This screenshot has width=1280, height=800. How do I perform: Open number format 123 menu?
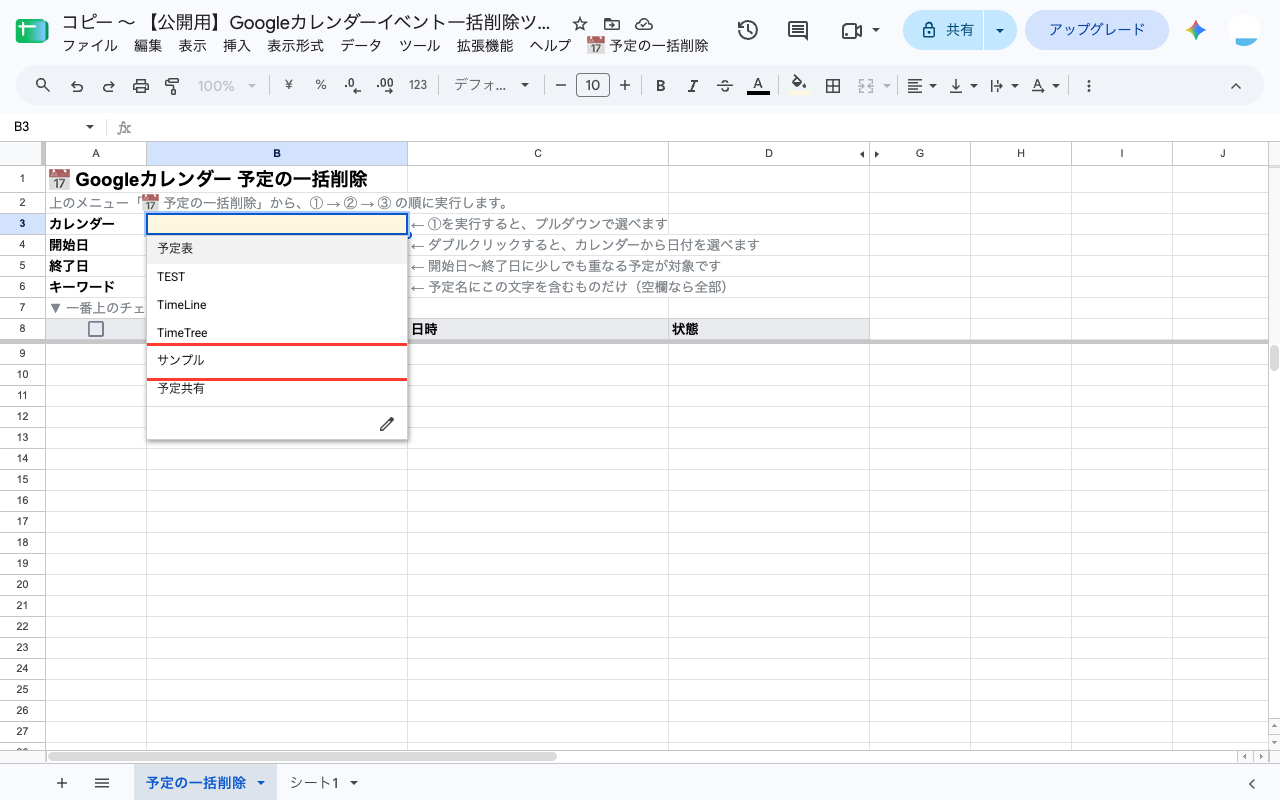click(418, 85)
